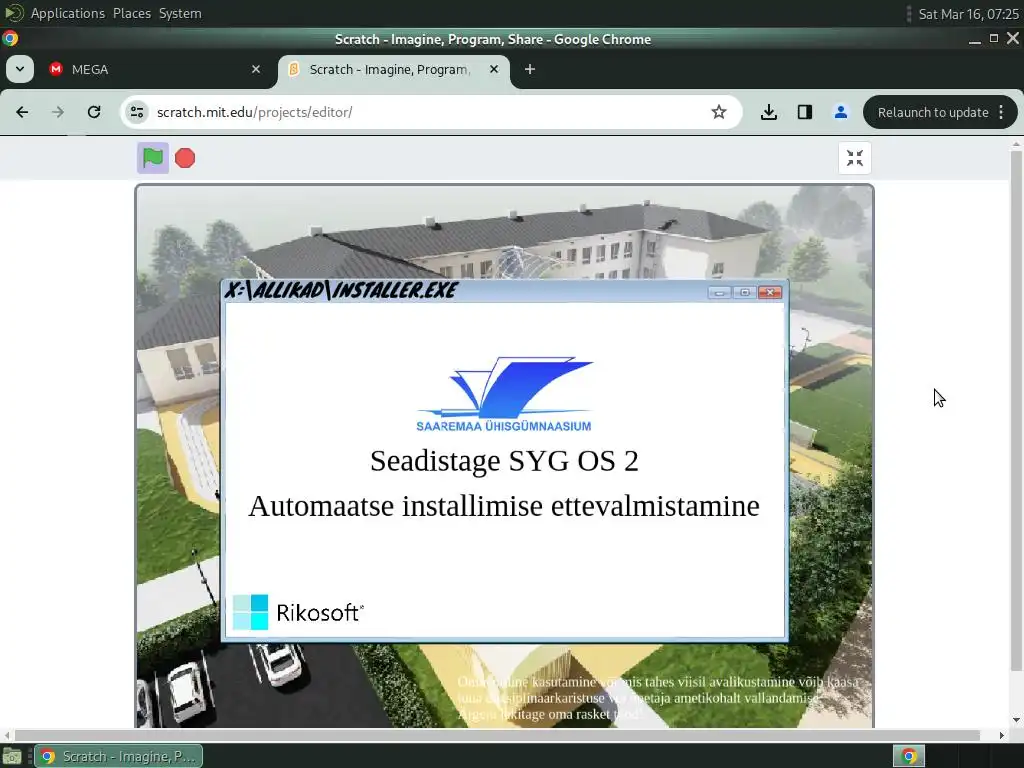The image size is (1024, 768).
Task: Click the X:\ALLIKAD\INSTALLER.EXE title
Action: point(341,291)
